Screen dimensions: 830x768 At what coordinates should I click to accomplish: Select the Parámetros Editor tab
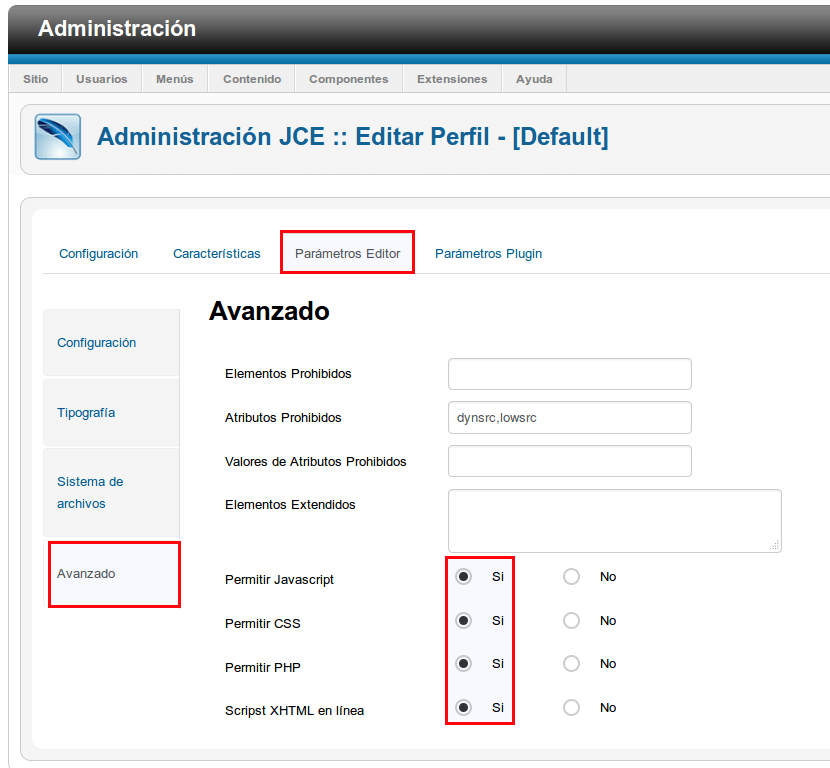[x=347, y=254]
